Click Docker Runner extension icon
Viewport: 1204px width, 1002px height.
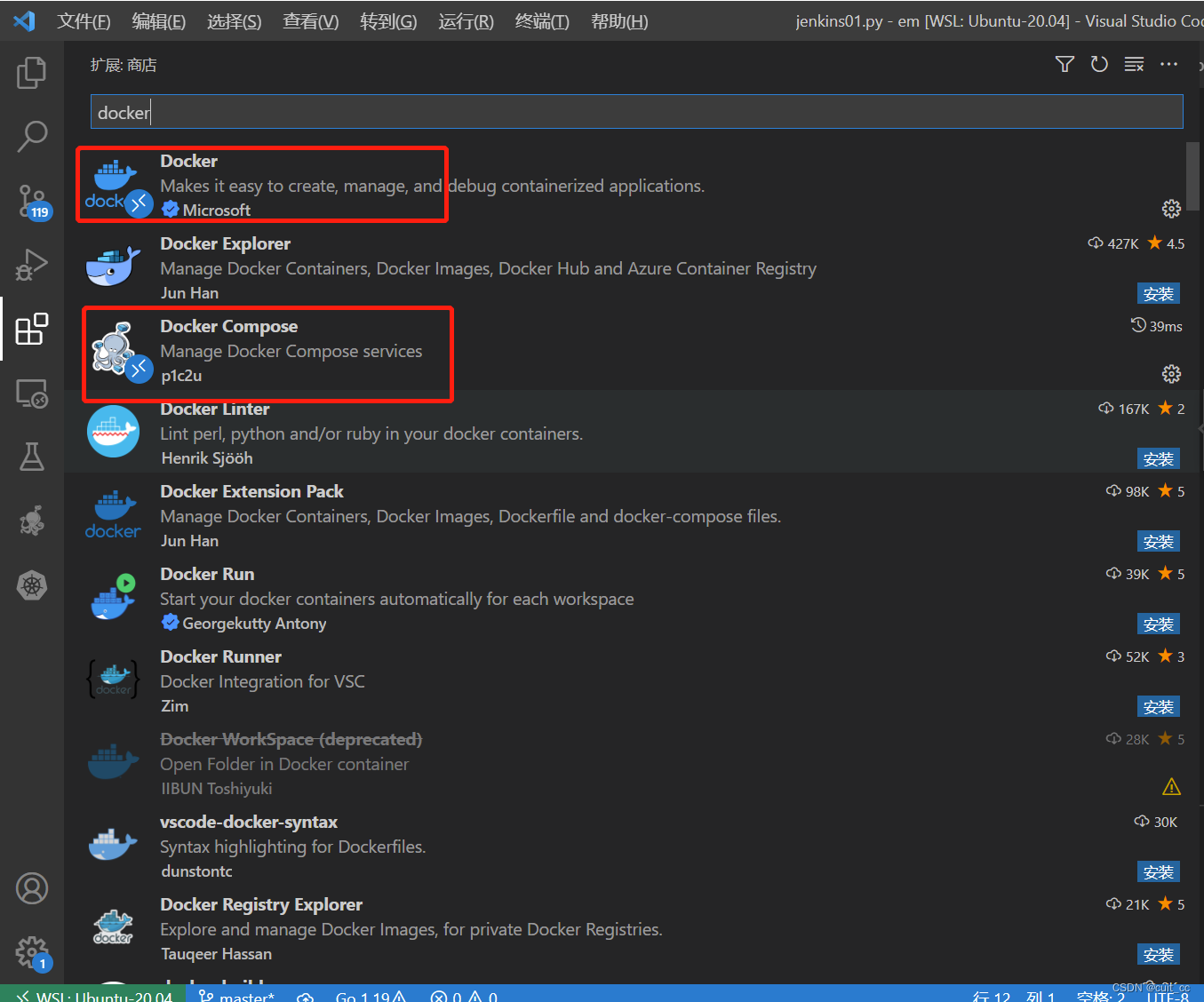point(113,680)
